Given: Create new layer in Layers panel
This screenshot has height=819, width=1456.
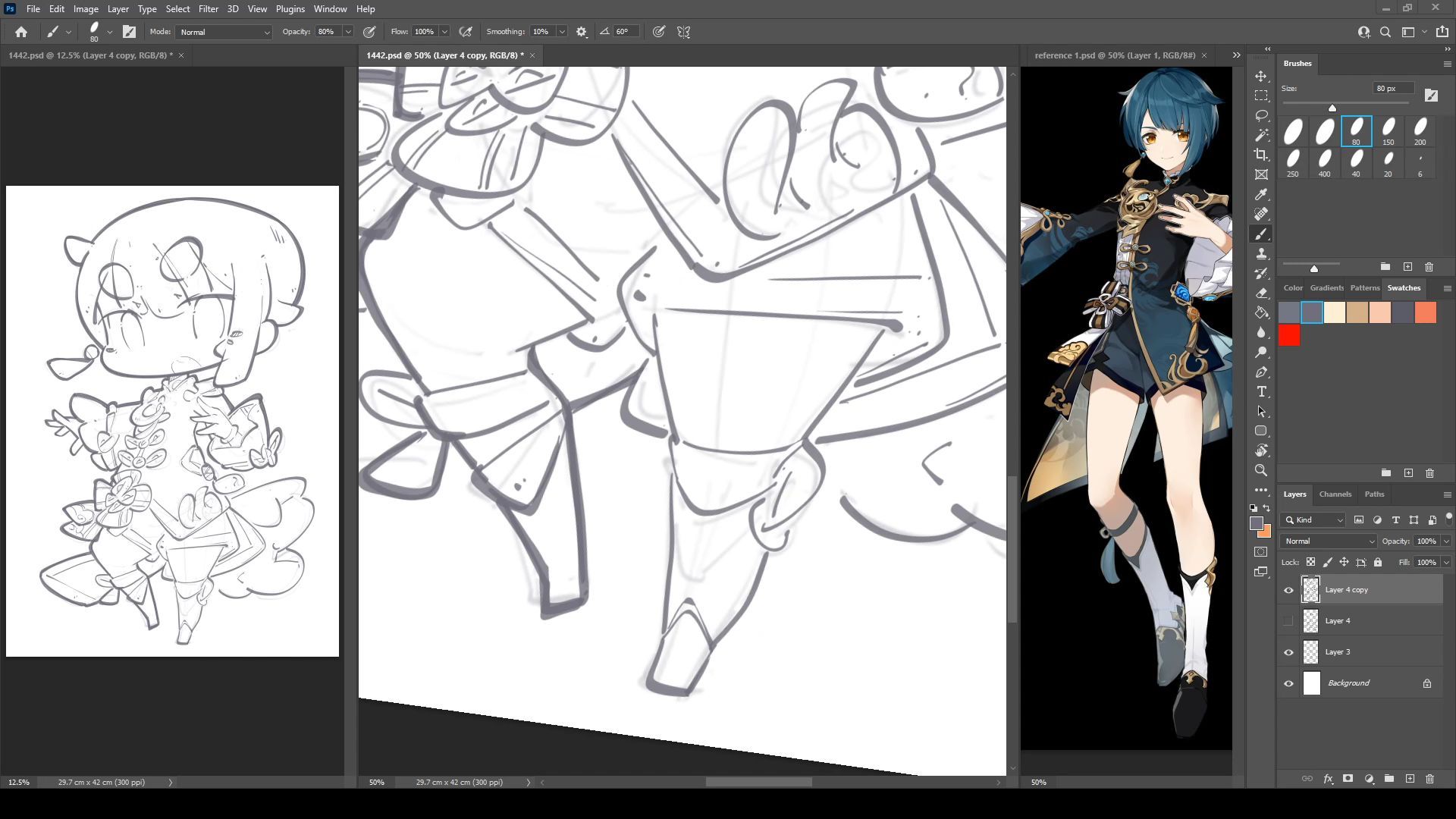Looking at the screenshot, I should pyautogui.click(x=1410, y=779).
